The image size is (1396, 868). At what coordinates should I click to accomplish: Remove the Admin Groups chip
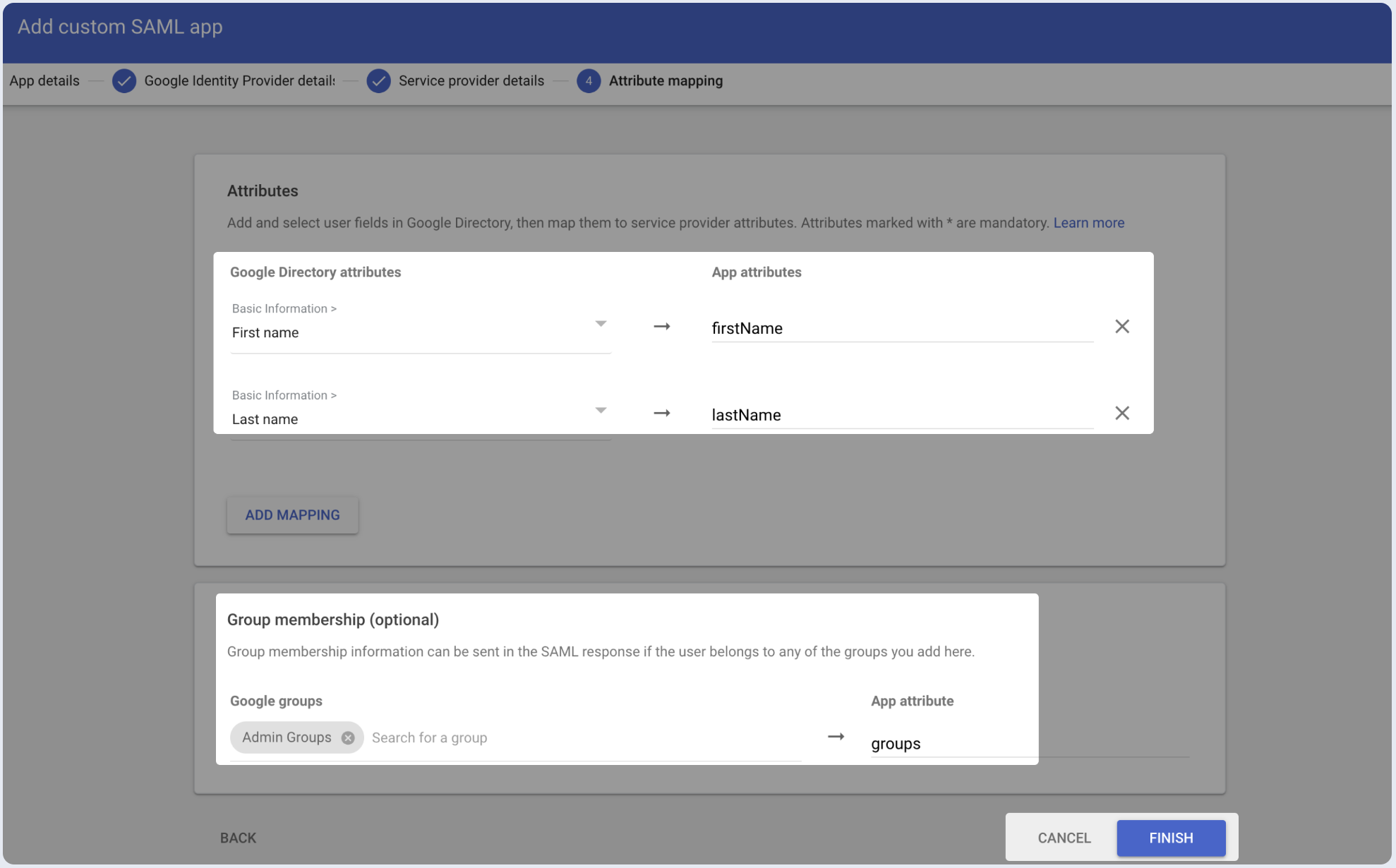coord(348,737)
